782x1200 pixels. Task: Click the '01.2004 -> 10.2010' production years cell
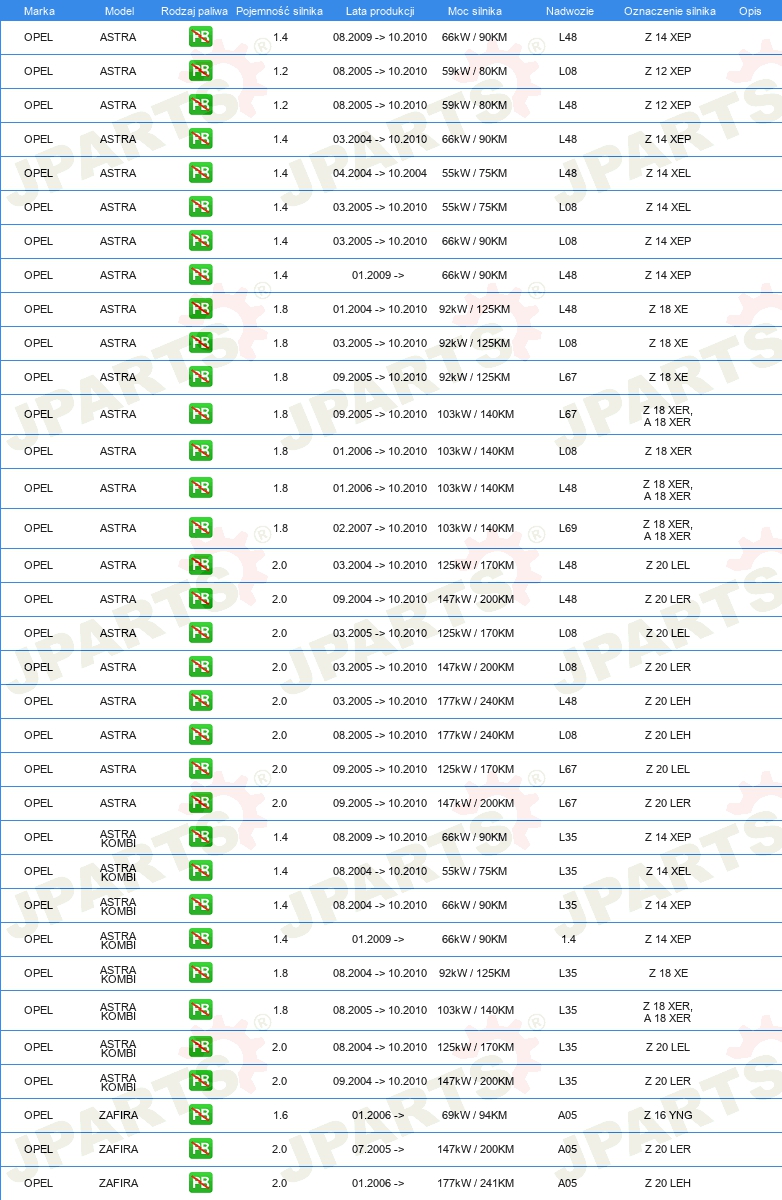point(380,309)
